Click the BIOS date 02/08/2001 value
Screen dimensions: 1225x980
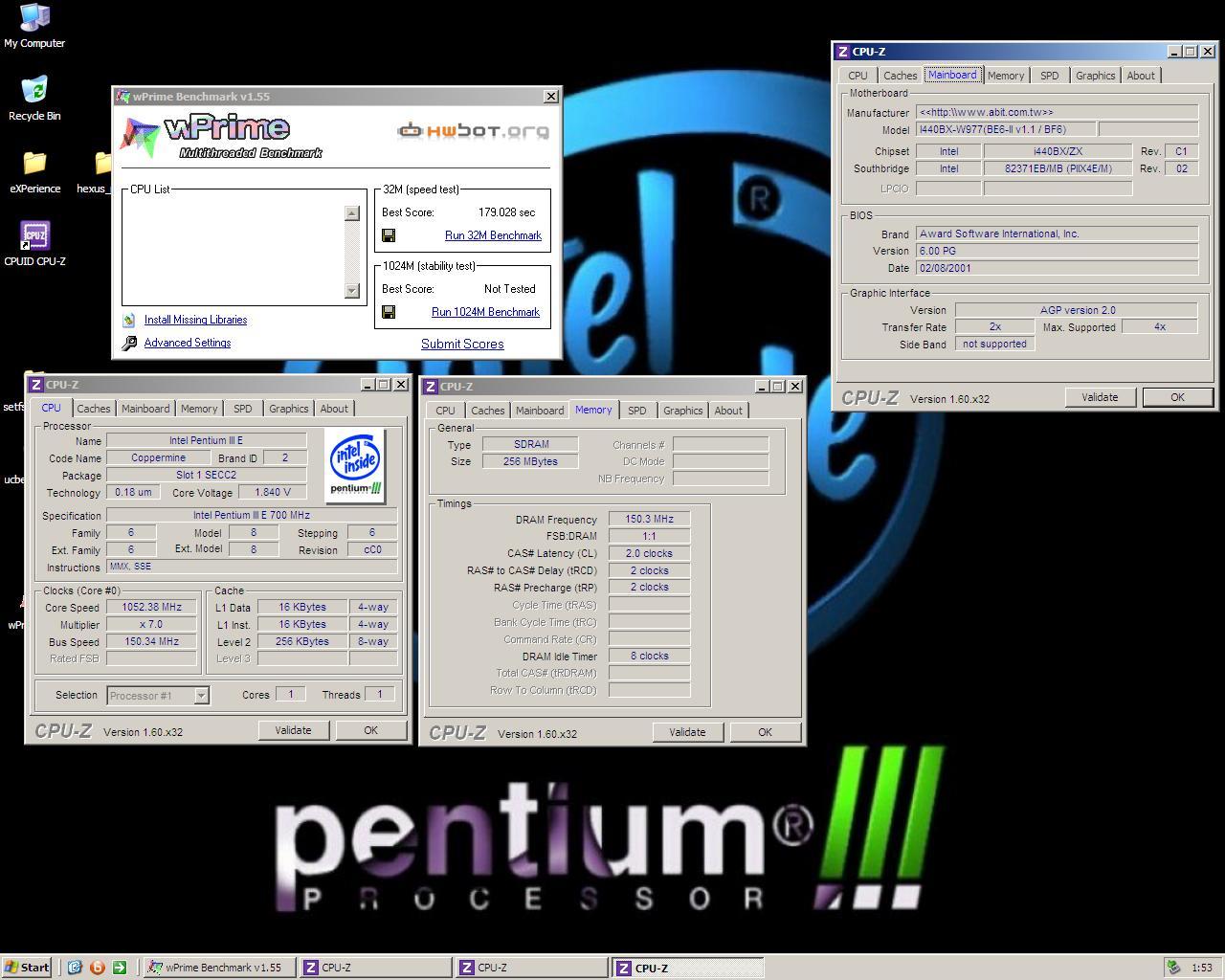coord(1057,268)
